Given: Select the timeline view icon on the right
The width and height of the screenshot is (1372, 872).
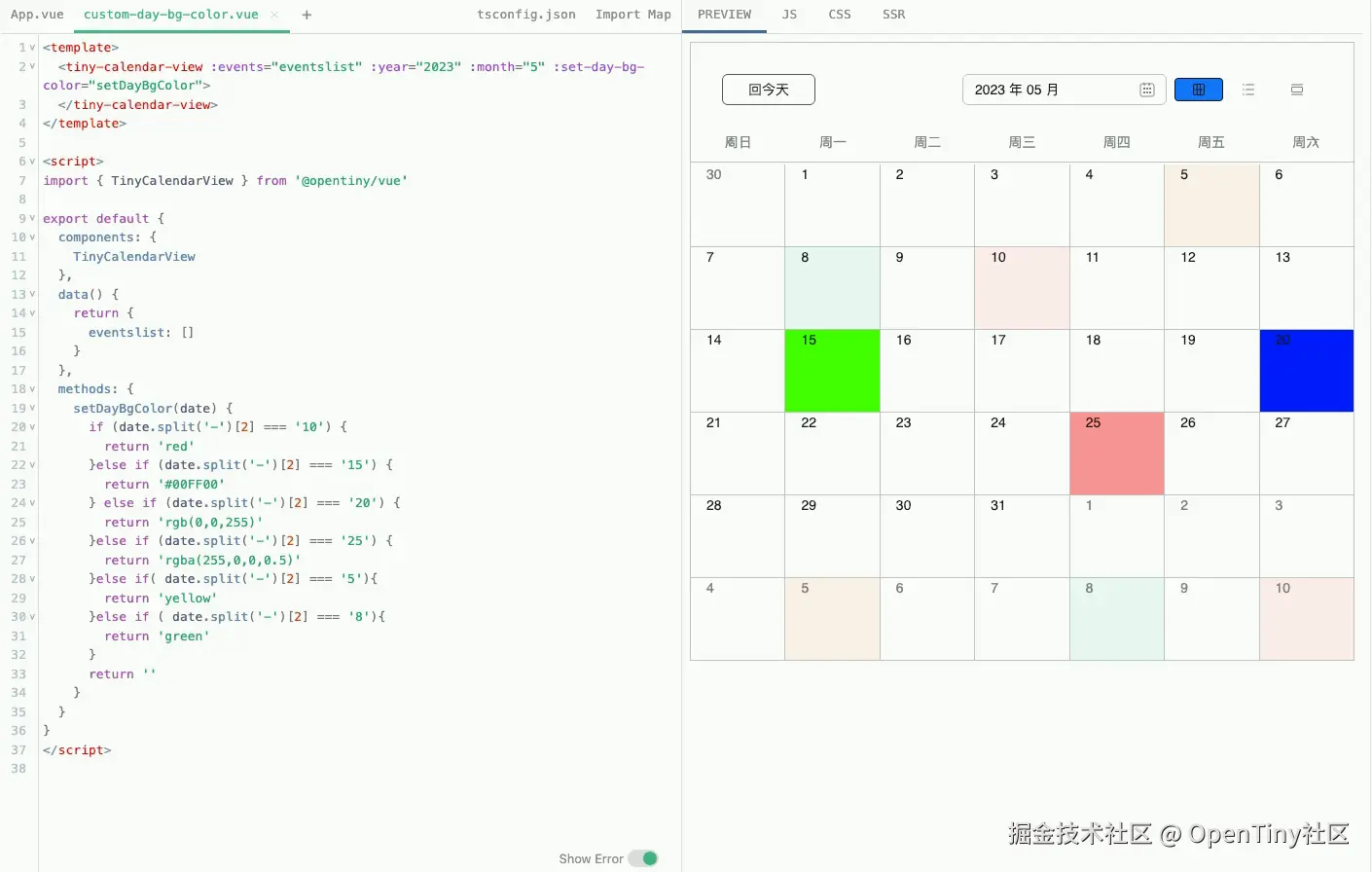Looking at the screenshot, I should pyautogui.click(x=1297, y=90).
